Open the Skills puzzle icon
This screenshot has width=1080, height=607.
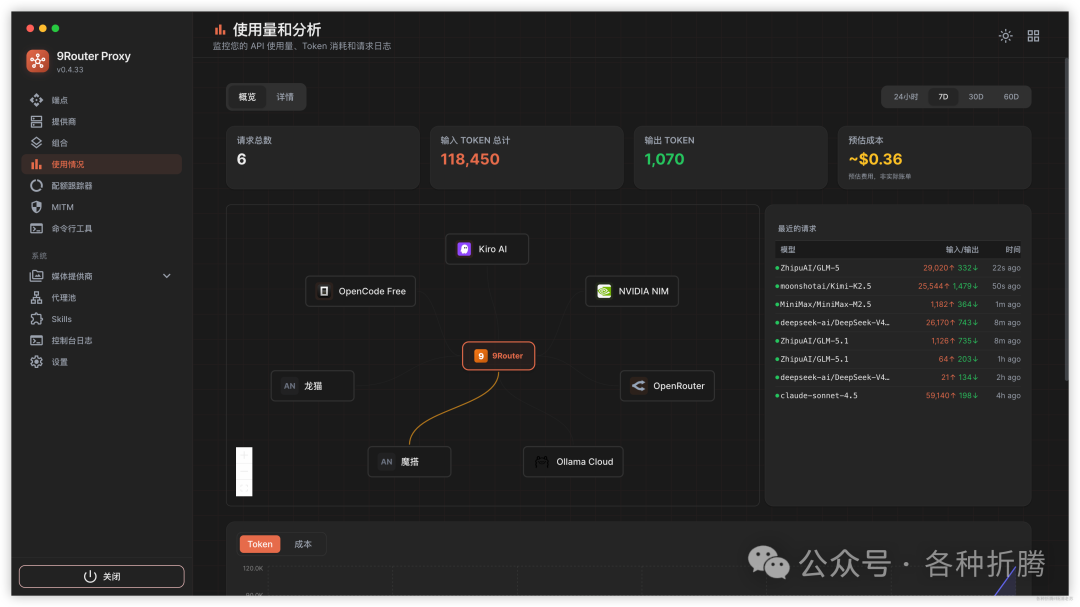[x=37, y=318]
